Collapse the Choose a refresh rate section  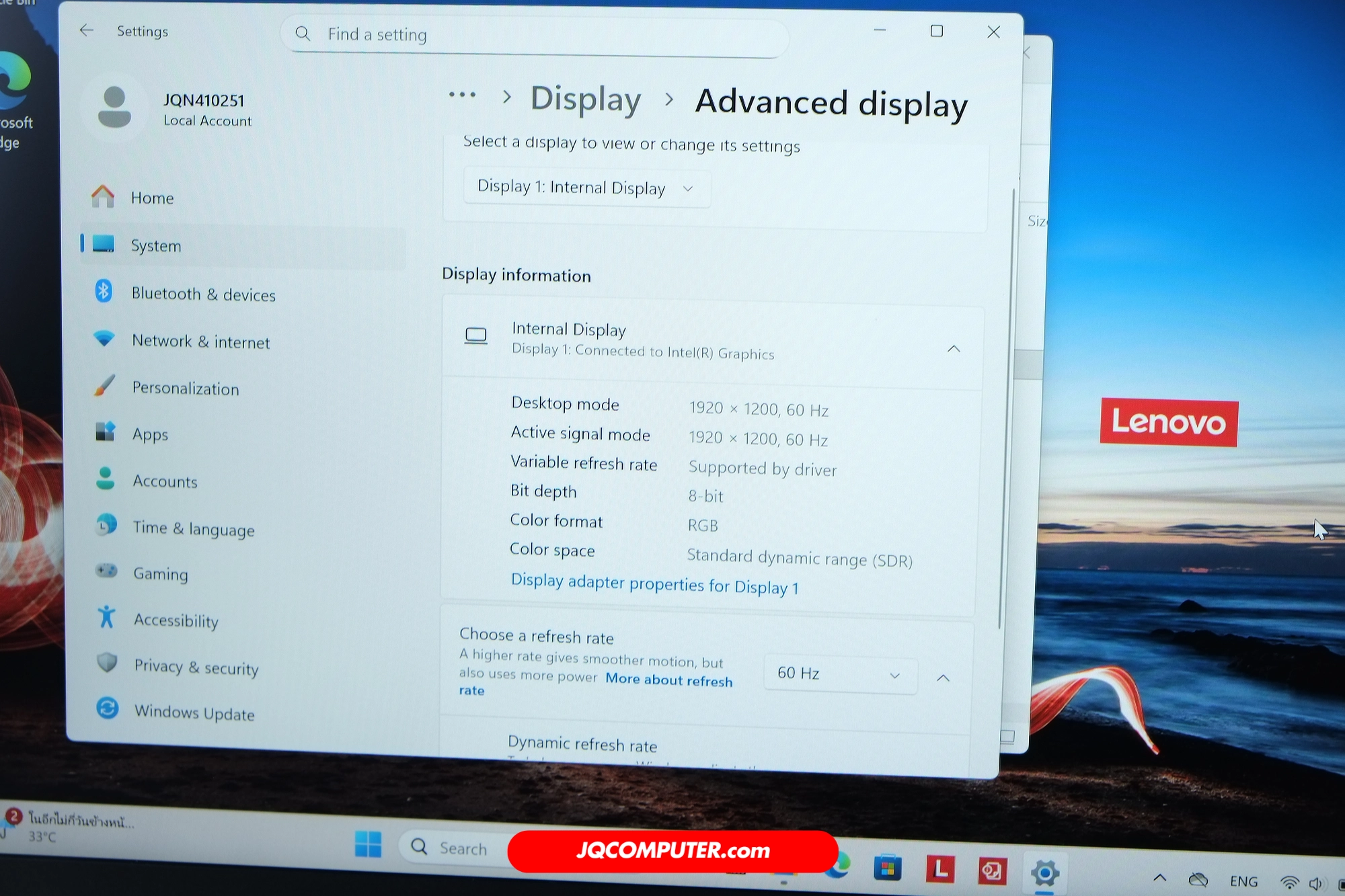tap(943, 678)
